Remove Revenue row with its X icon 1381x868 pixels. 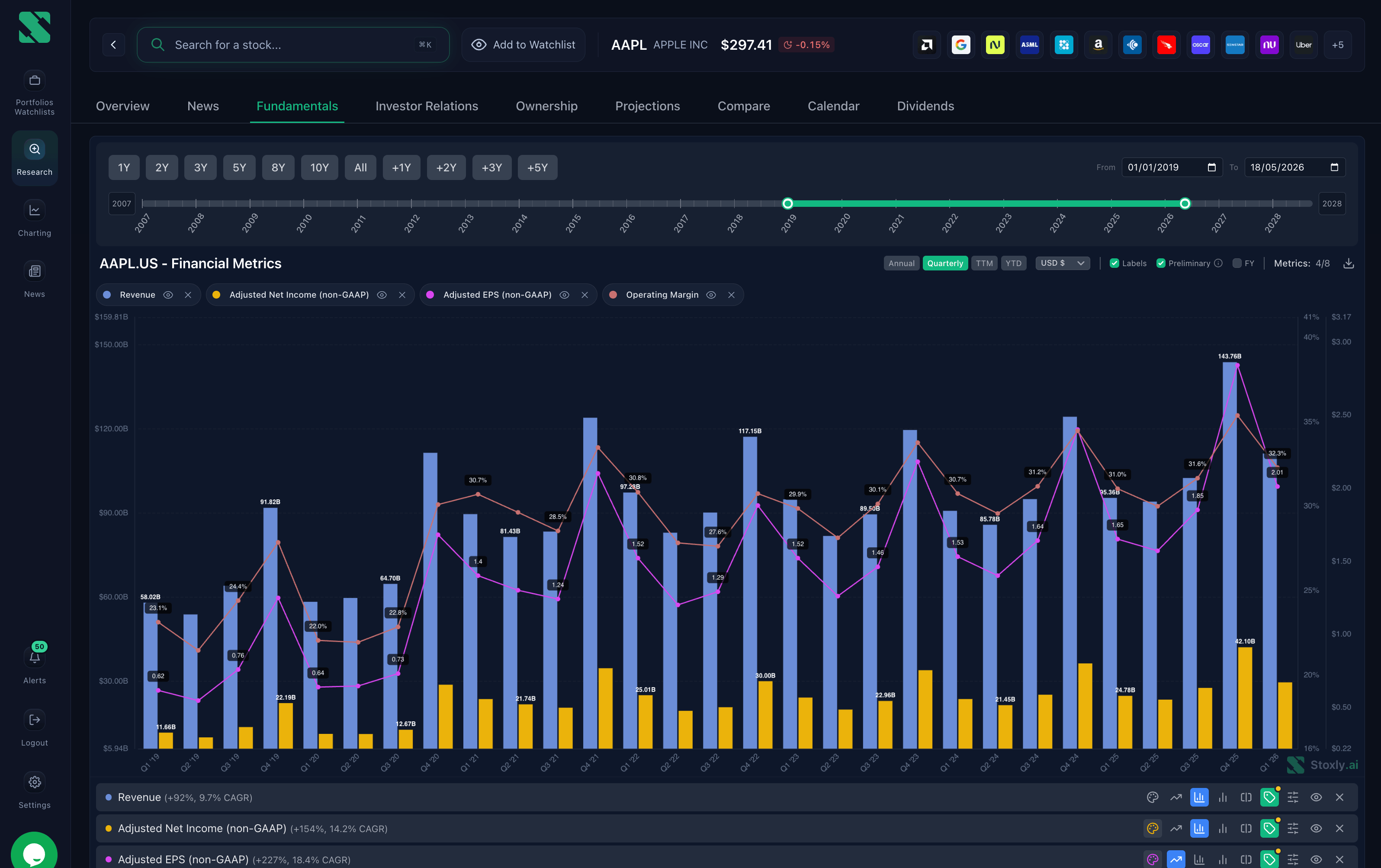click(1340, 797)
